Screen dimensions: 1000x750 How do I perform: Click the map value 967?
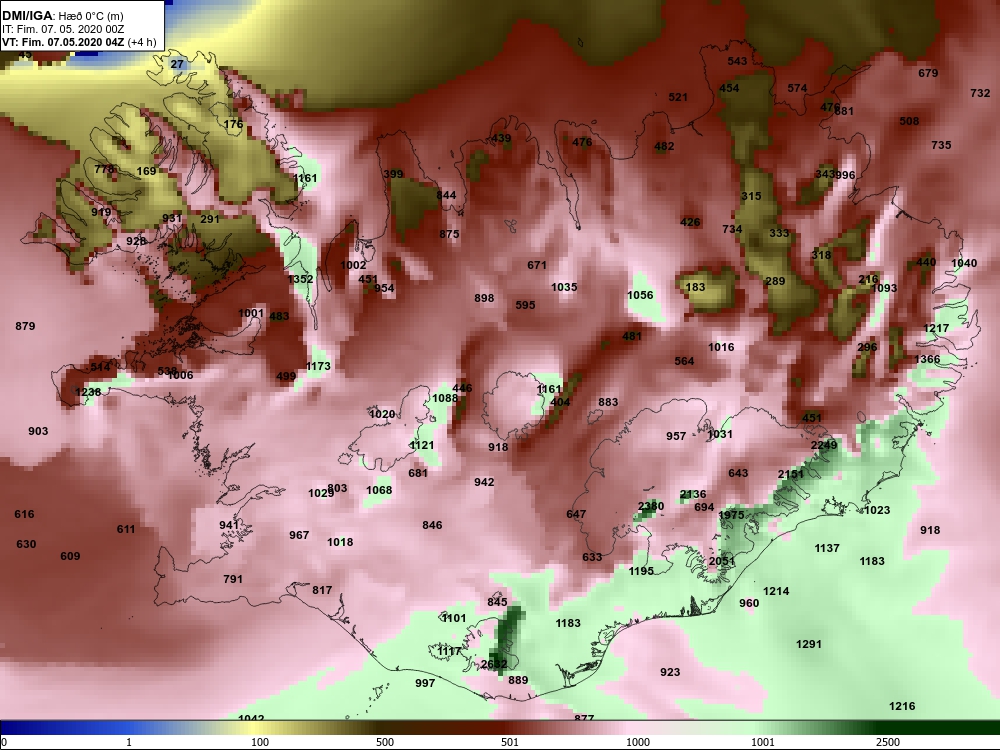click(x=299, y=535)
